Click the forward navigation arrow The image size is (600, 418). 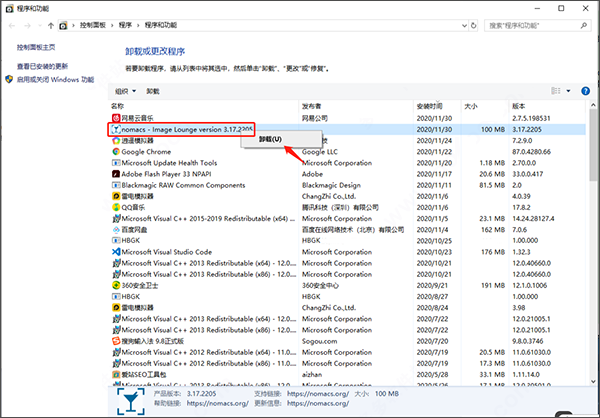click(27, 26)
